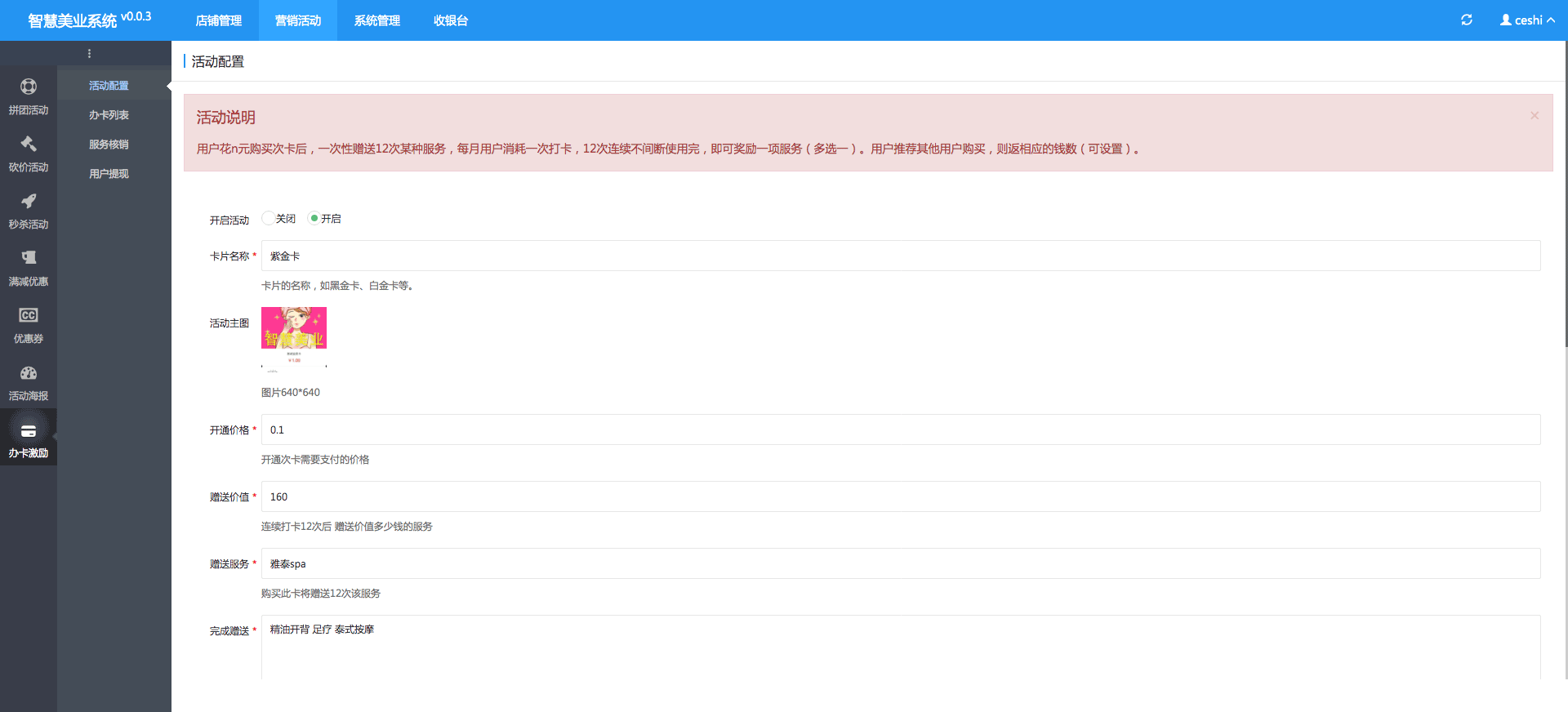
Task: Open the 砍价活动 hammer icon
Action: (29, 144)
